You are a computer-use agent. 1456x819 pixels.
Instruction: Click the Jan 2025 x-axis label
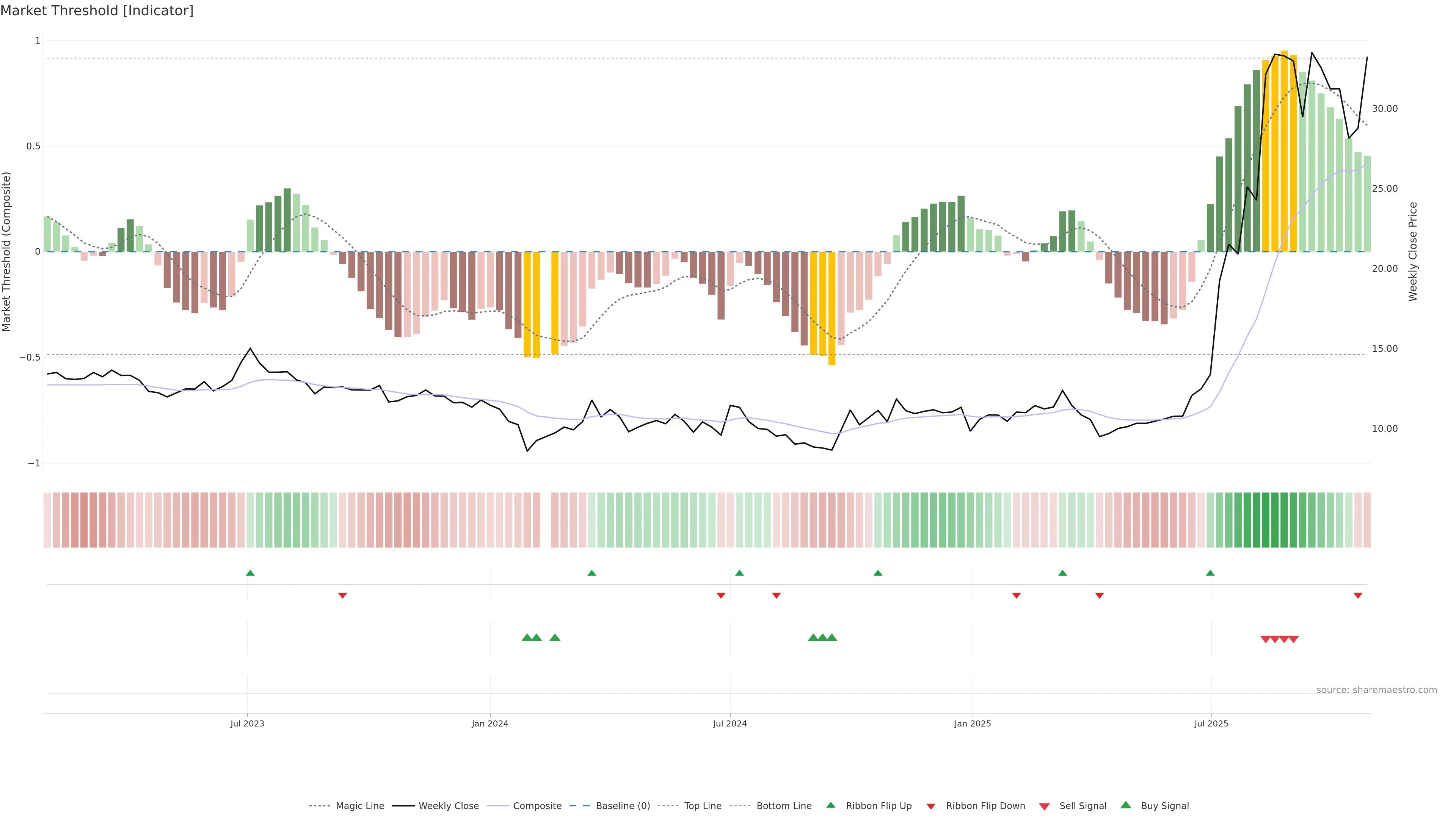click(972, 723)
